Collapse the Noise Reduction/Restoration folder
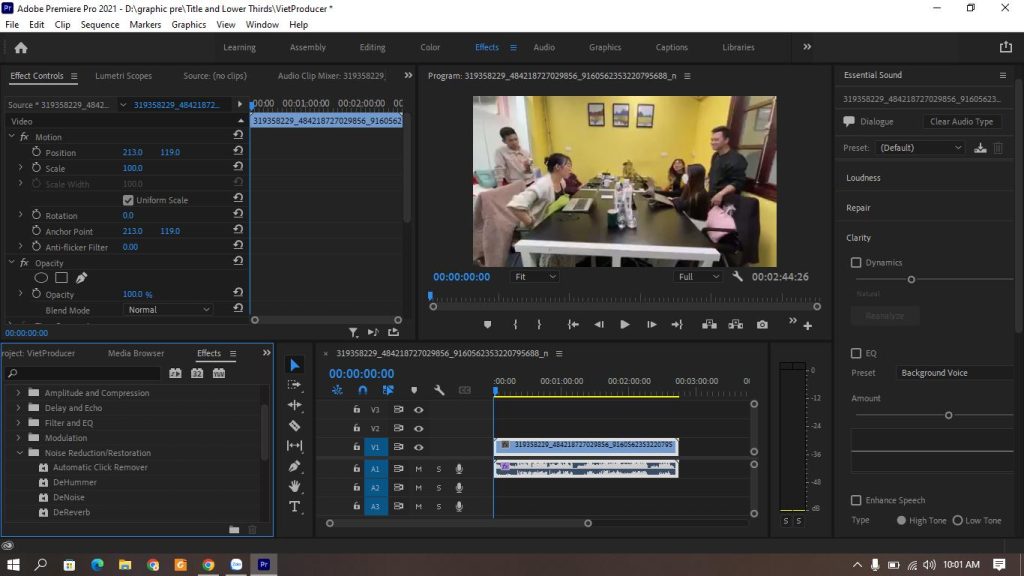This screenshot has height=576, width=1024. [x=20, y=452]
